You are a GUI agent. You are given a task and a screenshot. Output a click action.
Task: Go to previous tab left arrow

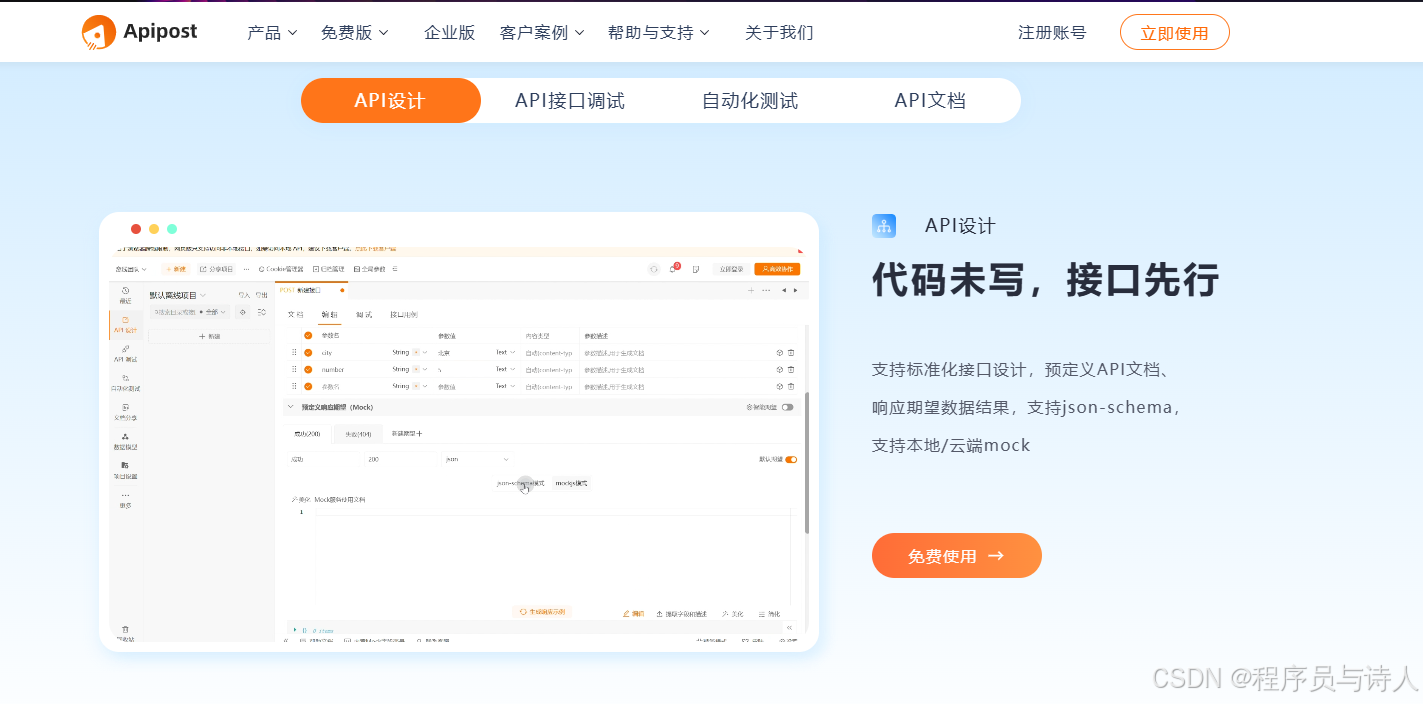pyautogui.click(x=783, y=290)
